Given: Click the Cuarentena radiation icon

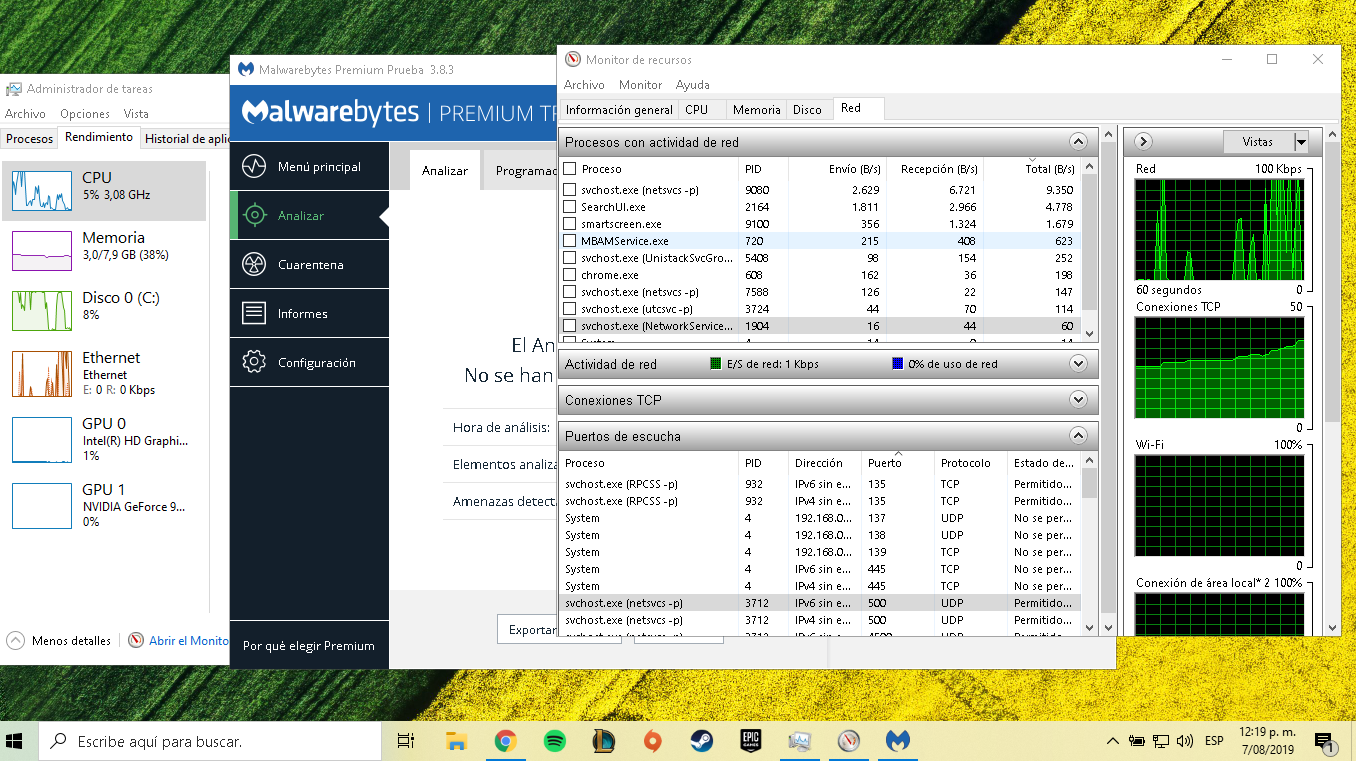Looking at the screenshot, I should [x=254, y=264].
